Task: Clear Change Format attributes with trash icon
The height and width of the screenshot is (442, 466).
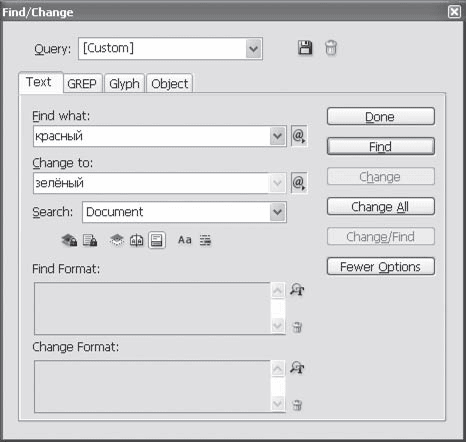Action: pyautogui.click(x=297, y=405)
